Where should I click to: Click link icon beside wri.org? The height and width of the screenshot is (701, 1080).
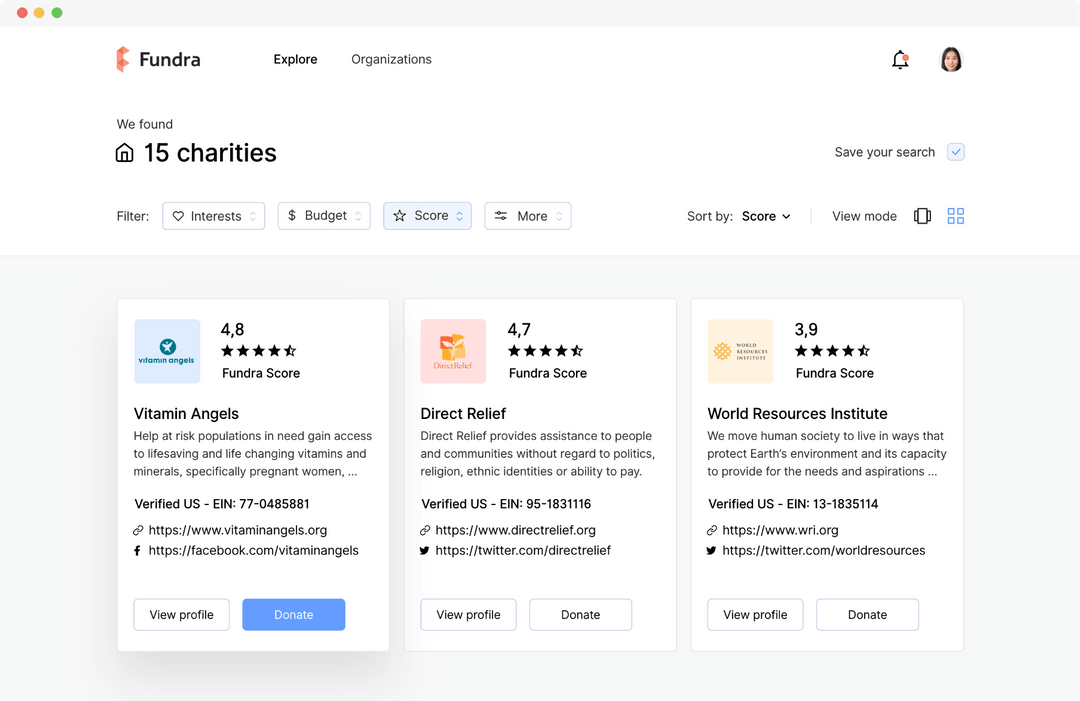[x=712, y=530]
